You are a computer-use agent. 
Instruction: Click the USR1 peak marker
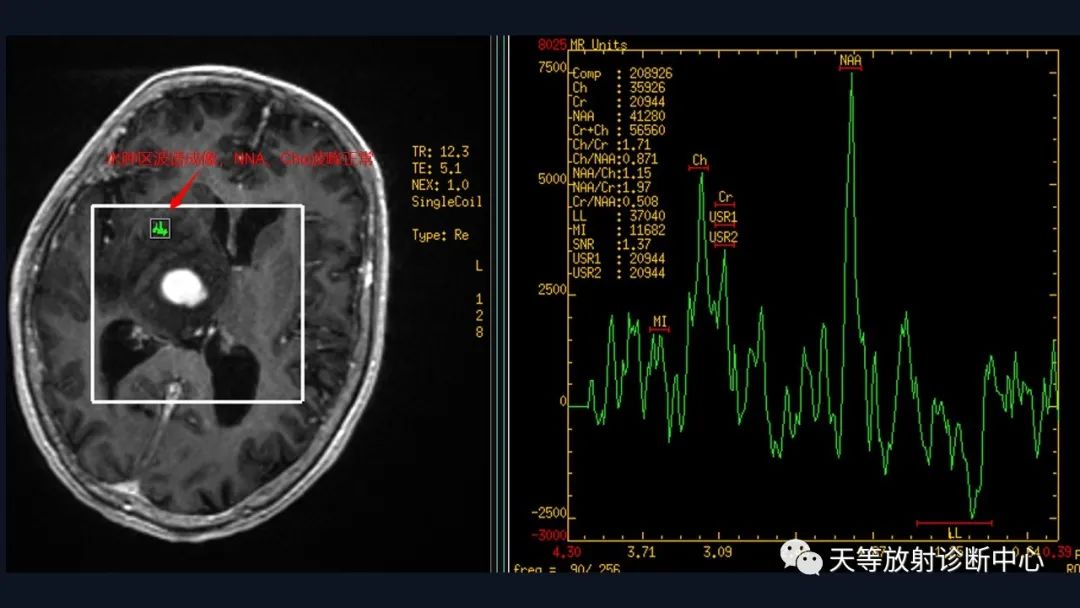pos(723,218)
